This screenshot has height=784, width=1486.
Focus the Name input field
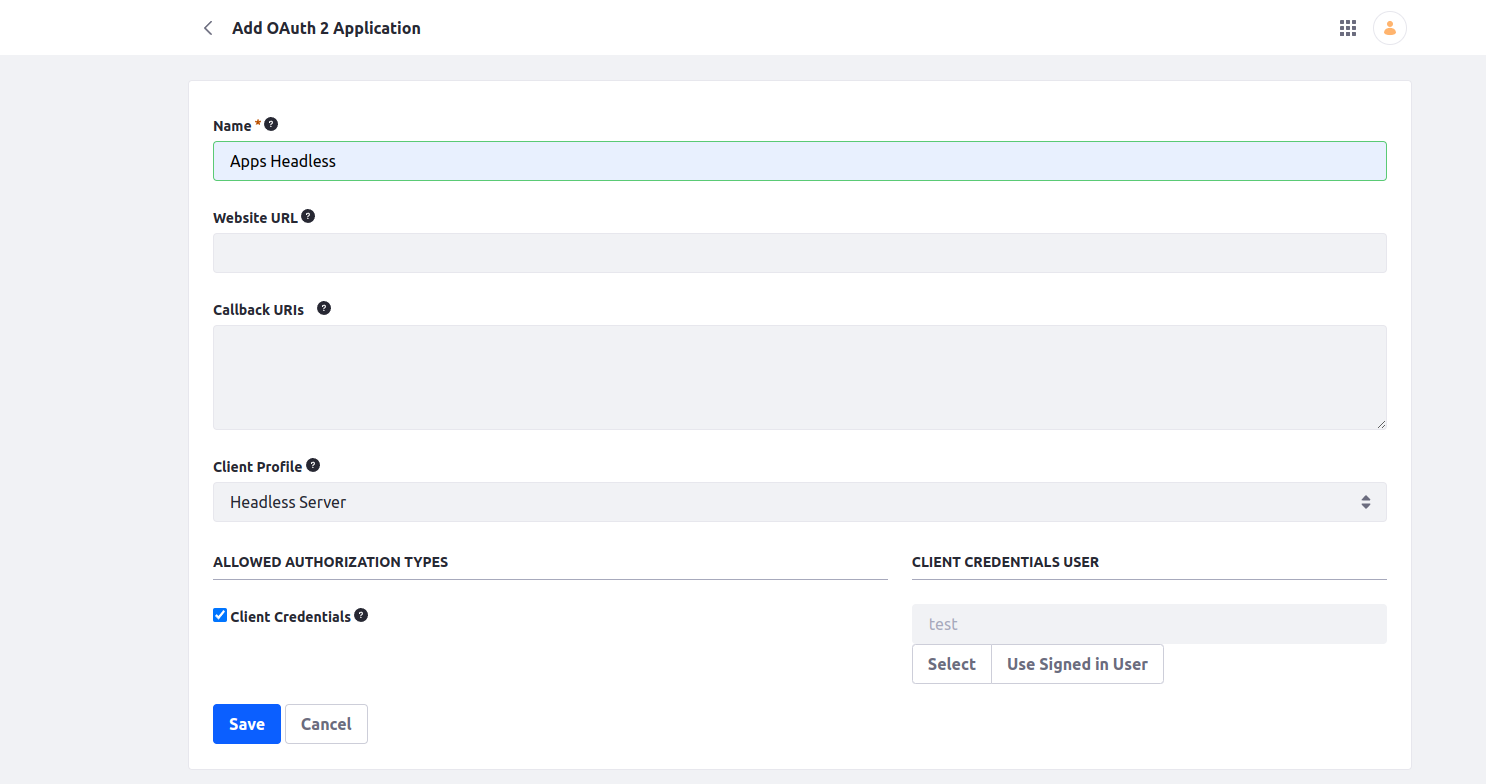click(800, 161)
